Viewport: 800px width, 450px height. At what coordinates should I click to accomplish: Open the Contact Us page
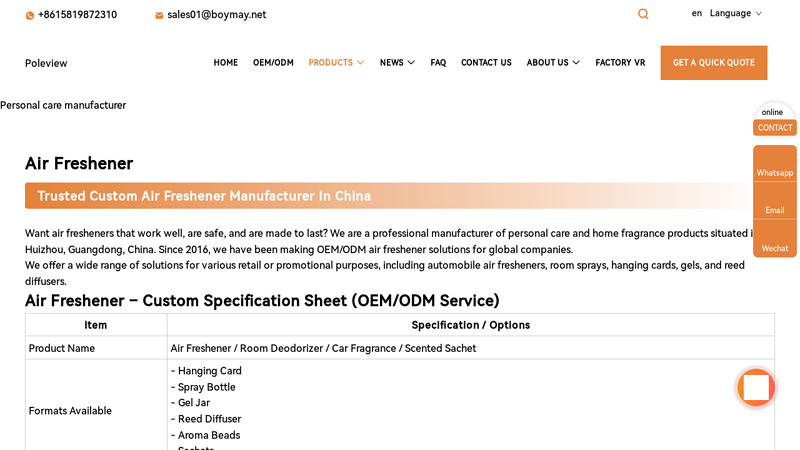(486, 62)
